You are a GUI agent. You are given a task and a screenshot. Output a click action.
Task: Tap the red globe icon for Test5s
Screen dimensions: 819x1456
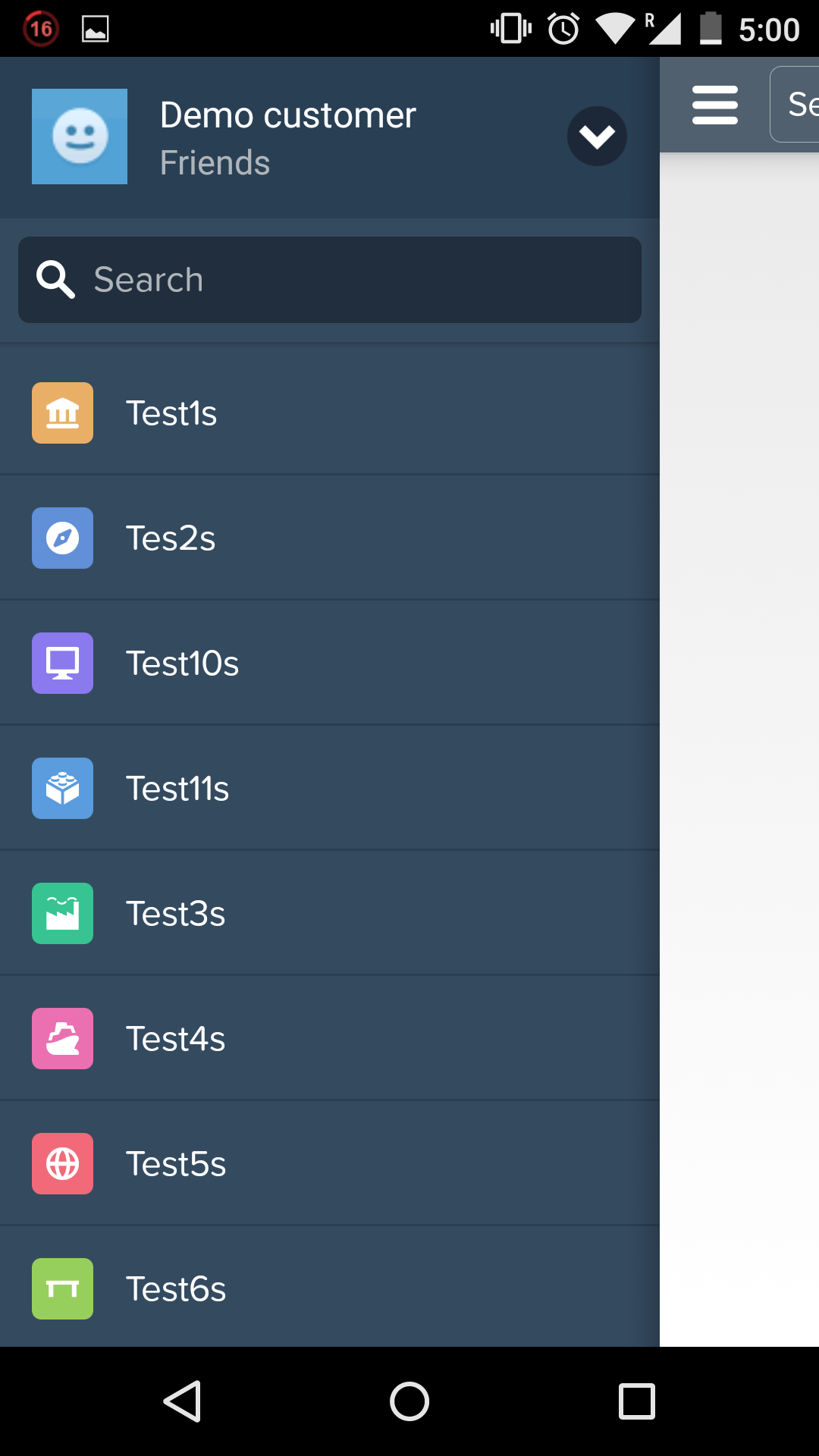tap(62, 1164)
